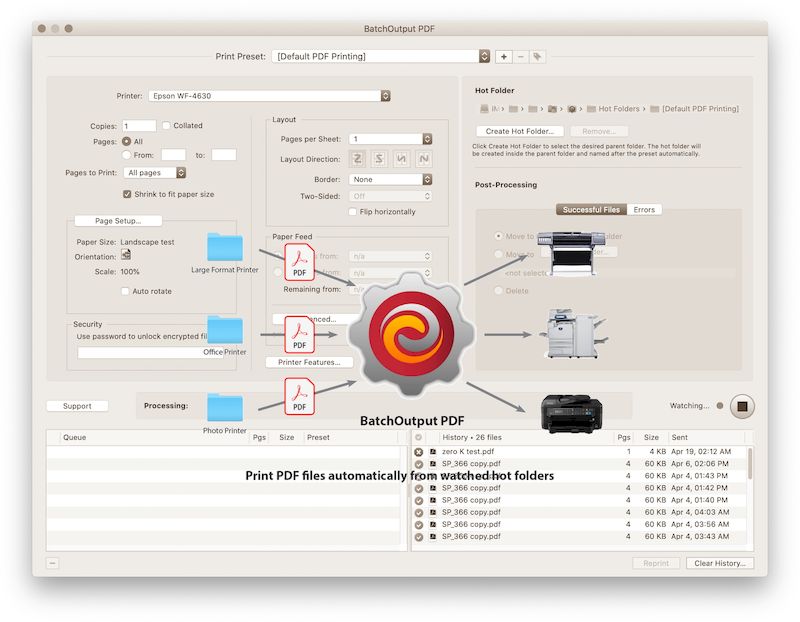
Task: Click the orientation icon in Page Setup
Action: coord(127,255)
